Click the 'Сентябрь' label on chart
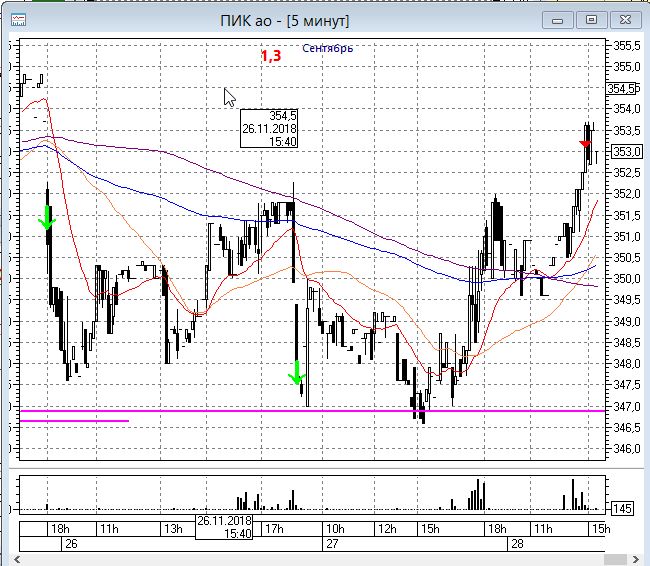This screenshot has height=566, width=650. (327, 48)
